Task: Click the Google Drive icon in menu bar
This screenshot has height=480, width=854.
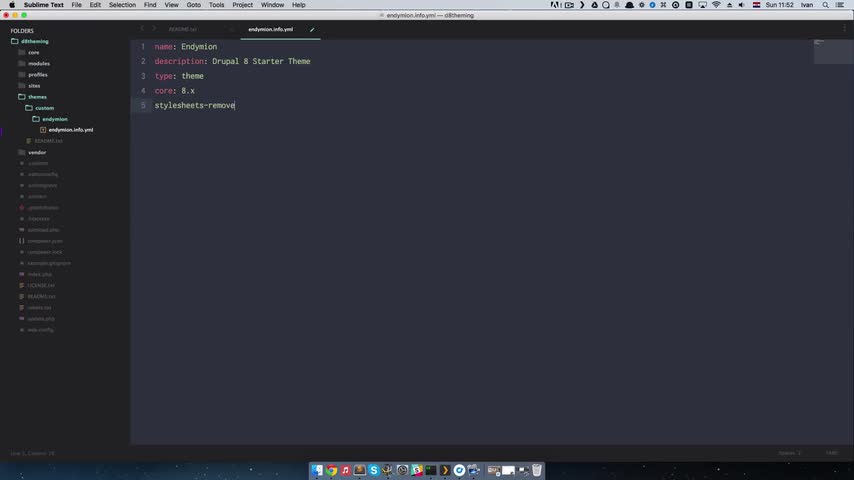Action: (595, 5)
